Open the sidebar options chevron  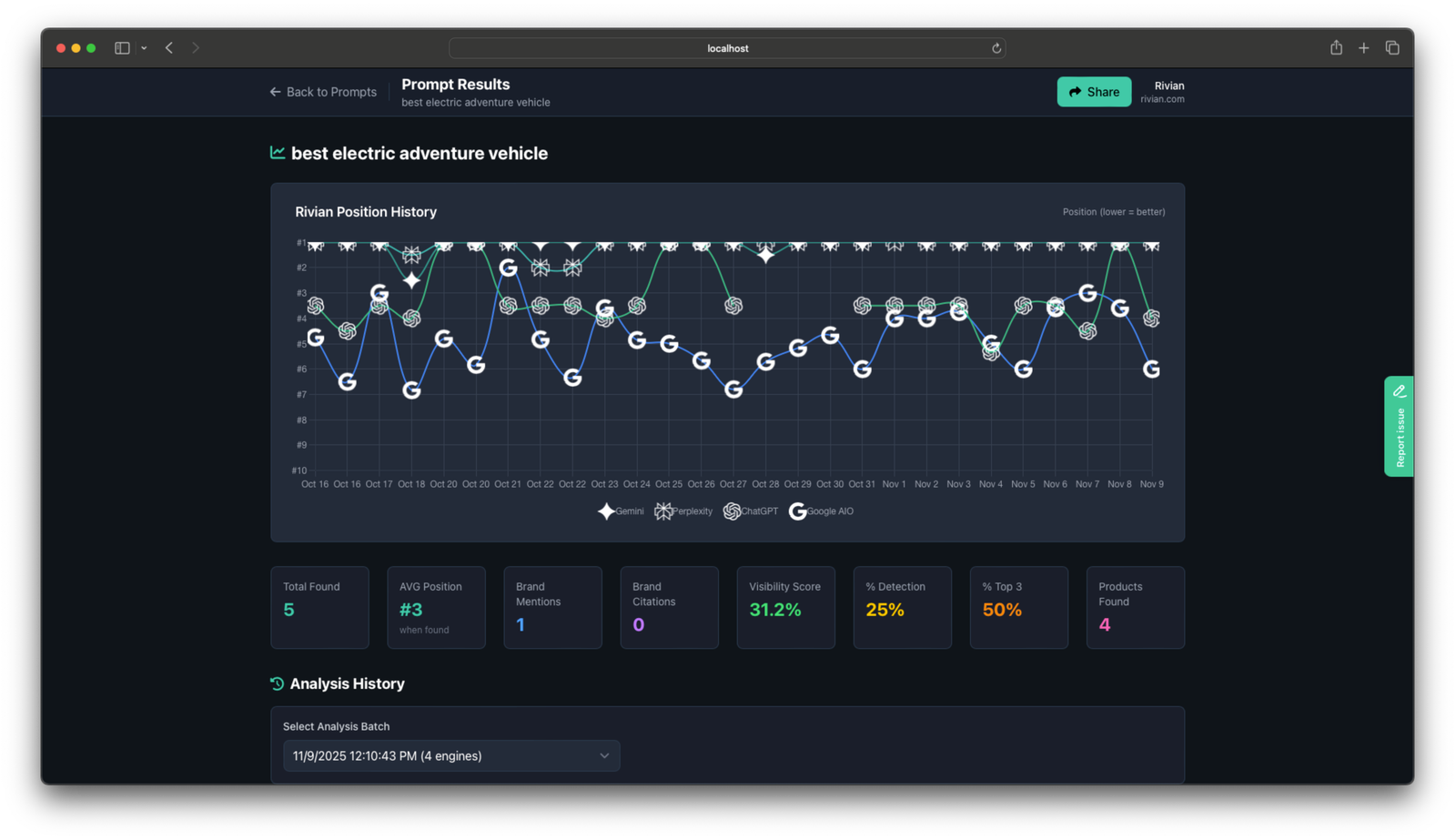click(x=144, y=48)
